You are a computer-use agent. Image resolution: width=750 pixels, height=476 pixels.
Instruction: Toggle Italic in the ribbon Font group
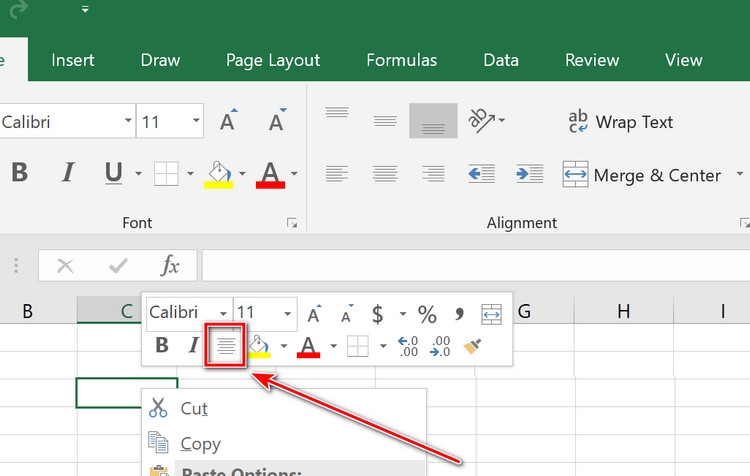pos(68,172)
